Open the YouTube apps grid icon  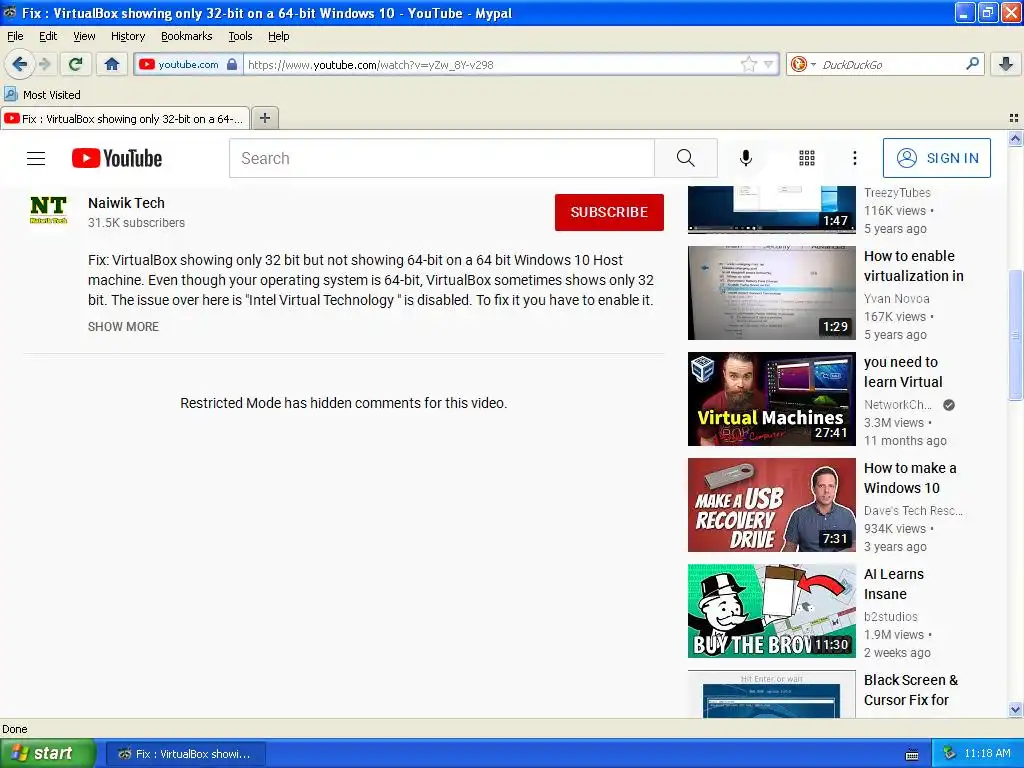[807, 158]
